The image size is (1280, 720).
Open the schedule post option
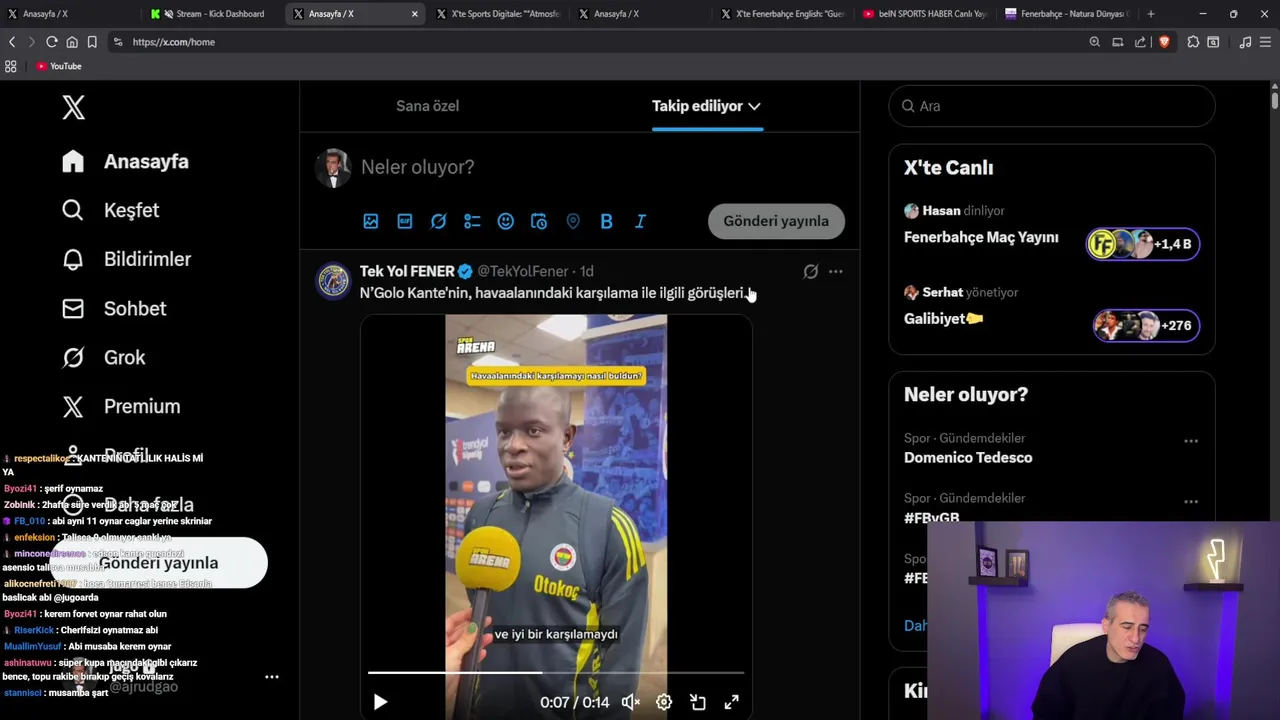pos(539,221)
